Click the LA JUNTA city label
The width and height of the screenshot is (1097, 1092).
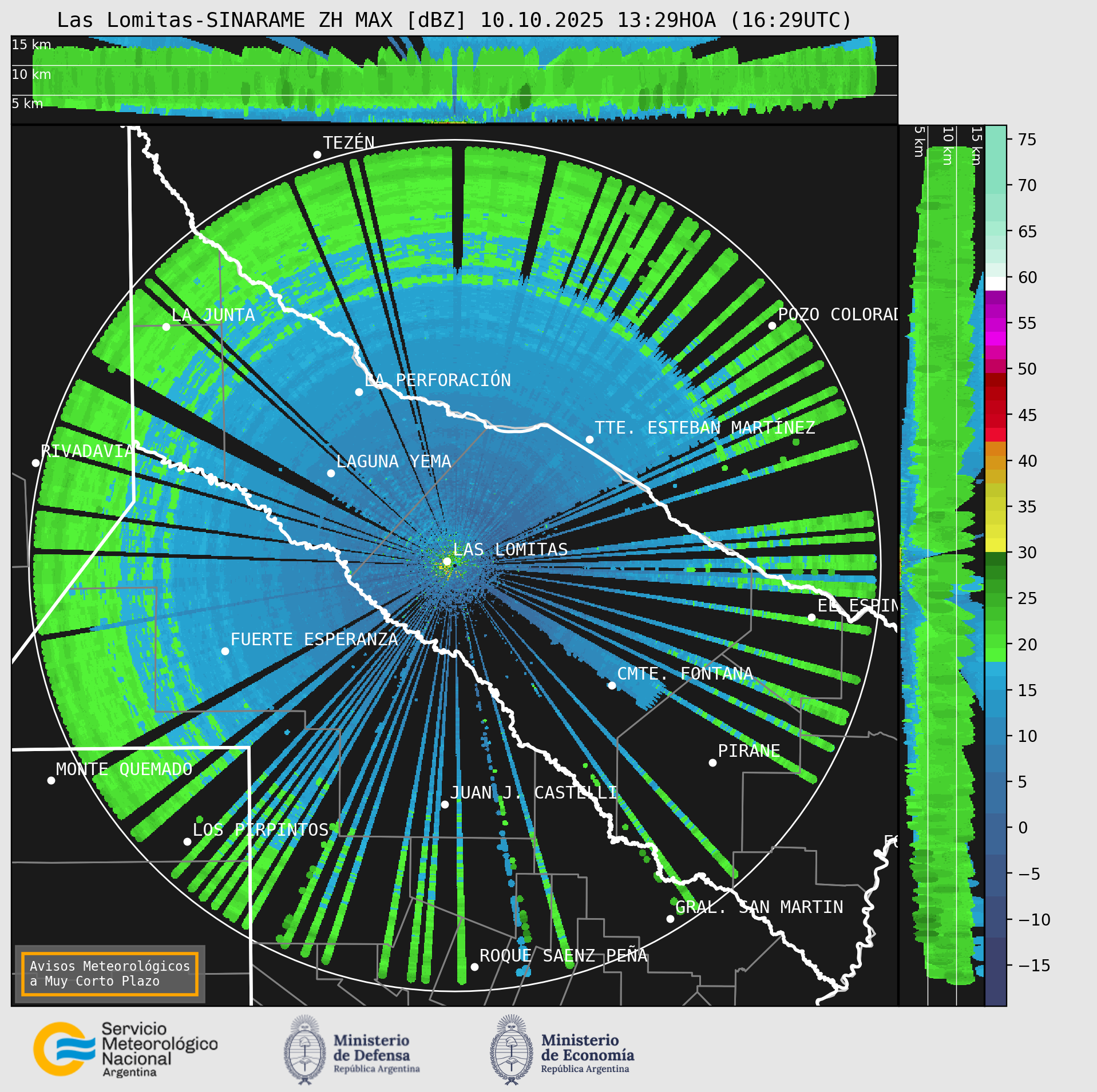pos(213,315)
